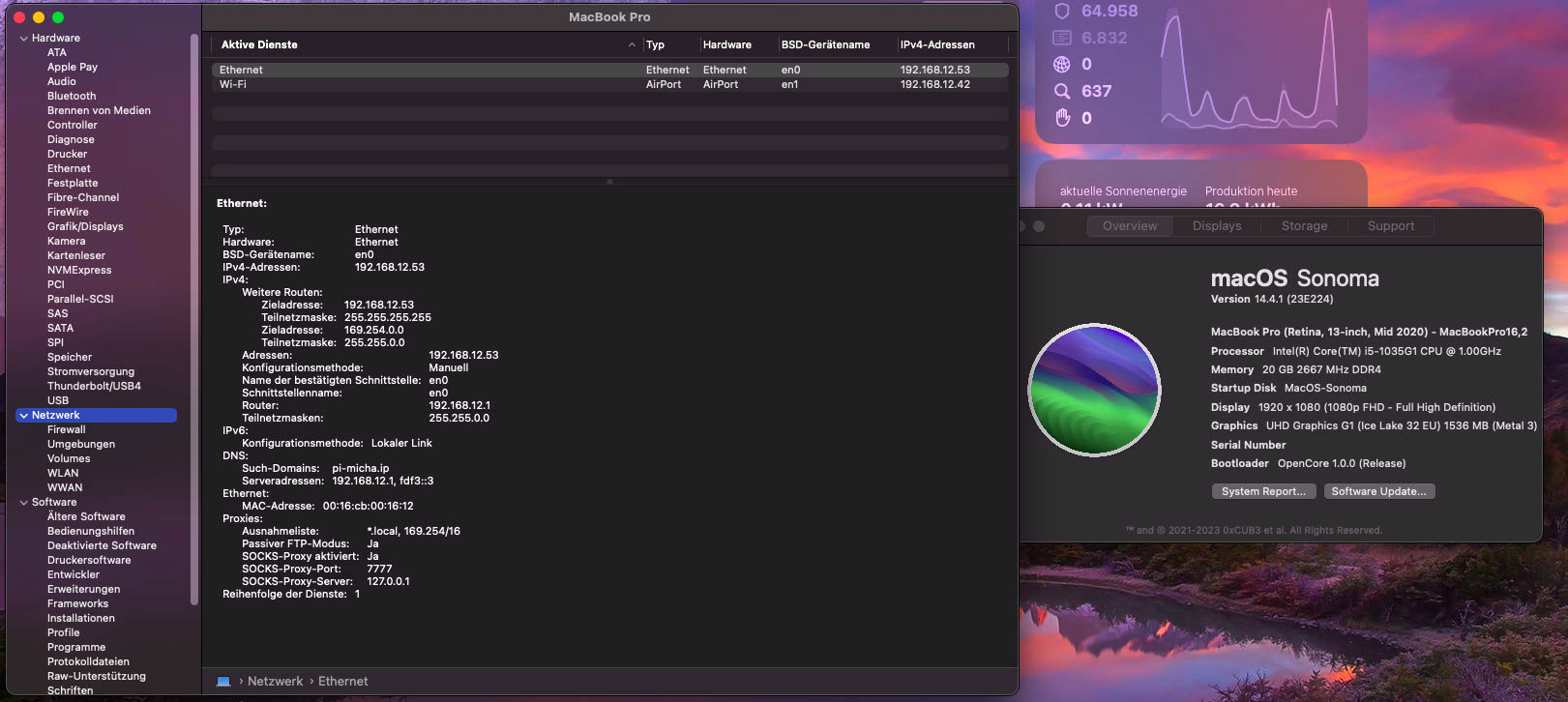Click the Software Update button
Viewport: 1568px width, 702px height.
1378,491
